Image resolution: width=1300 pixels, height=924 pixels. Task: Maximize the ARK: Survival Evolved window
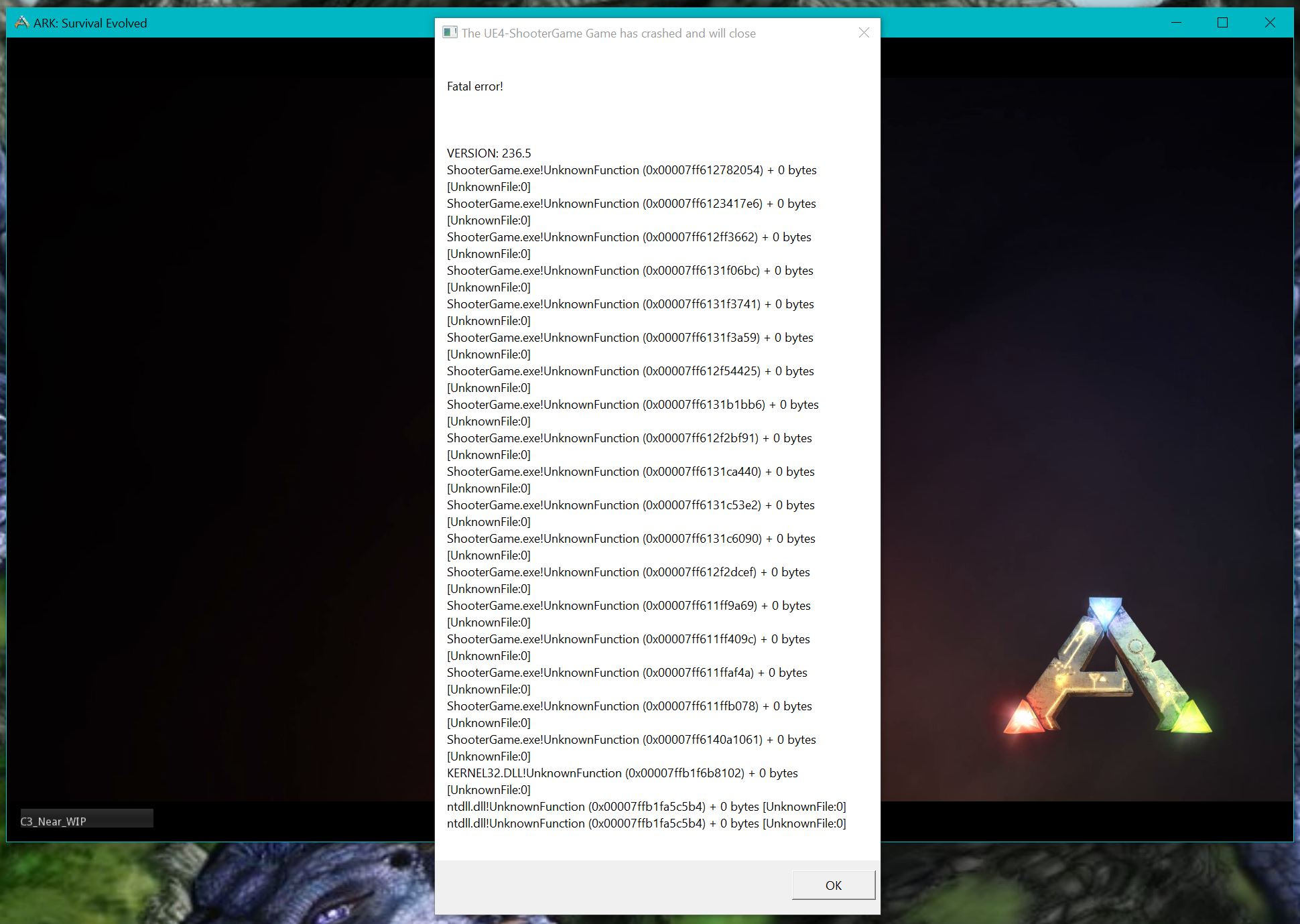(x=1222, y=23)
